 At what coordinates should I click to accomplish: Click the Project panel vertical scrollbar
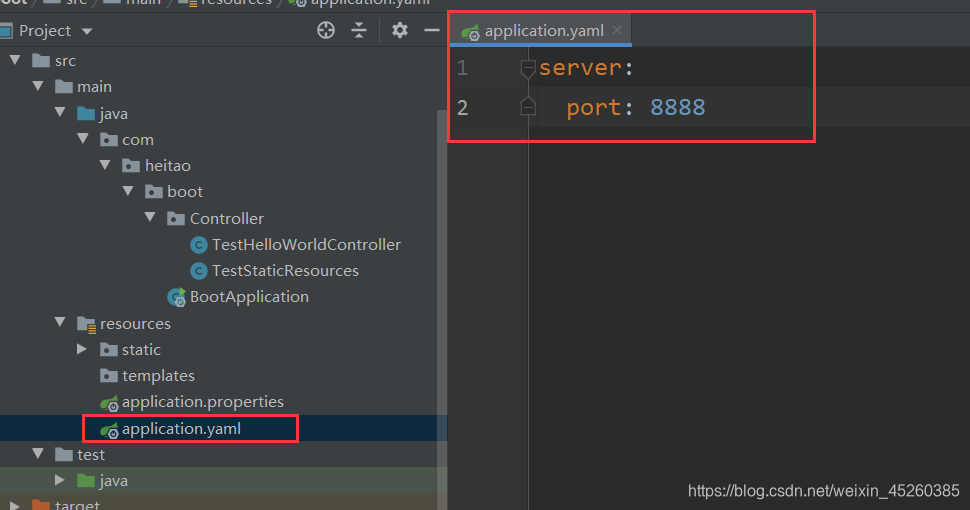(x=442, y=309)
